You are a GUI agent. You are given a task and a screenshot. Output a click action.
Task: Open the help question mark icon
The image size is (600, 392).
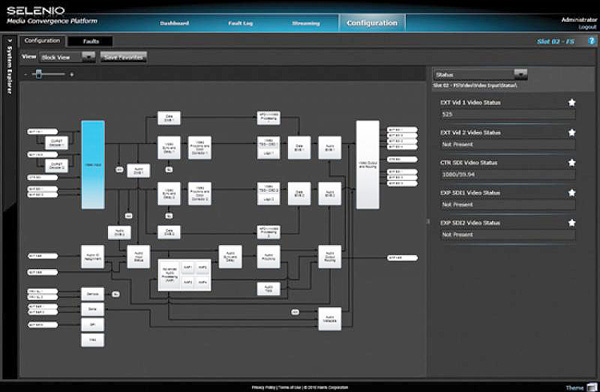(592, 41)
